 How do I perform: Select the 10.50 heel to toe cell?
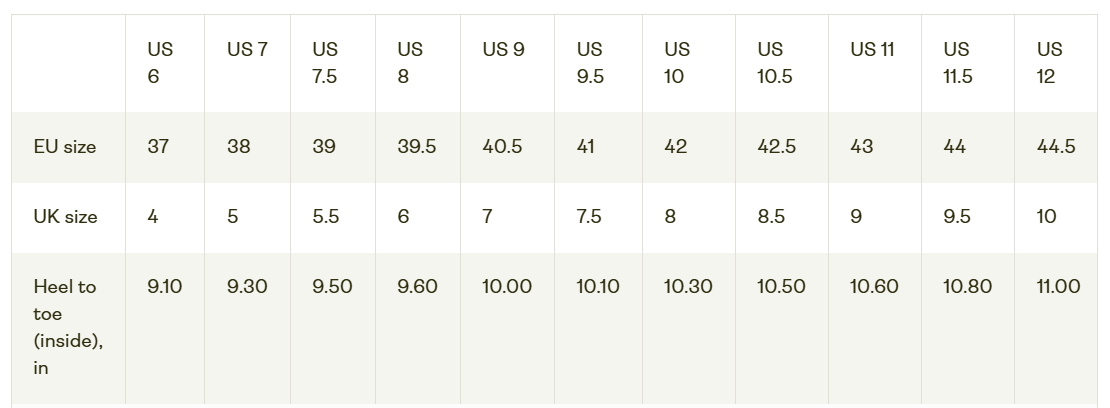781,287
